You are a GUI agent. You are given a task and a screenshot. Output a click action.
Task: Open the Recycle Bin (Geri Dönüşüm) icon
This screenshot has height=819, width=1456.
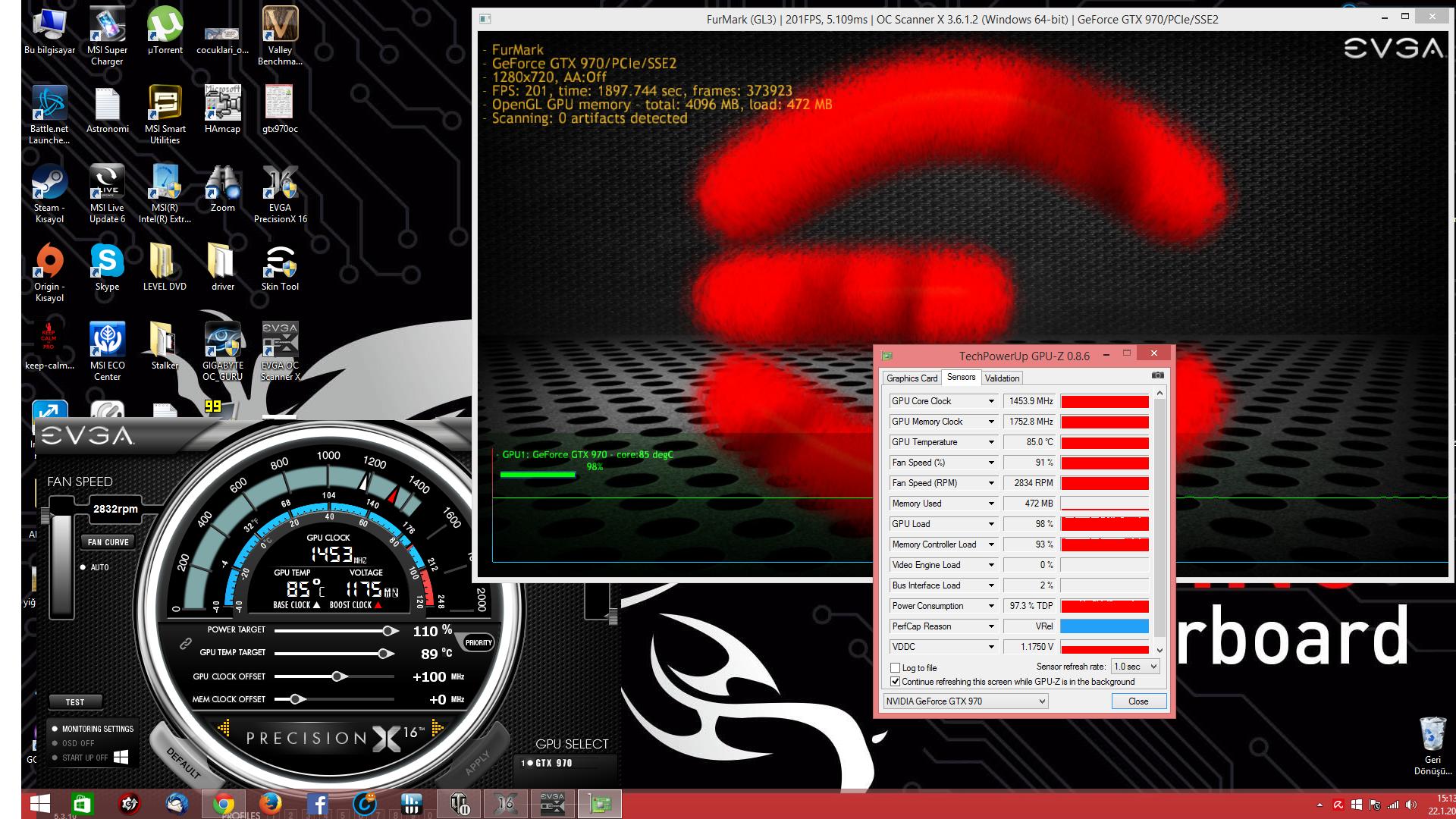pyautogui.click(x=1432, y=745)
